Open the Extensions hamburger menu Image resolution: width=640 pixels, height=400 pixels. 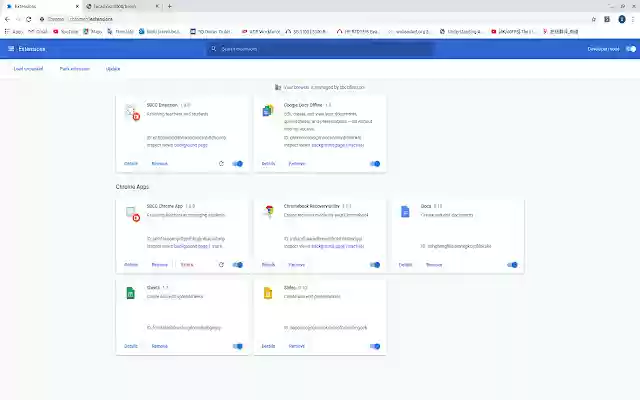tap(11, 49)
